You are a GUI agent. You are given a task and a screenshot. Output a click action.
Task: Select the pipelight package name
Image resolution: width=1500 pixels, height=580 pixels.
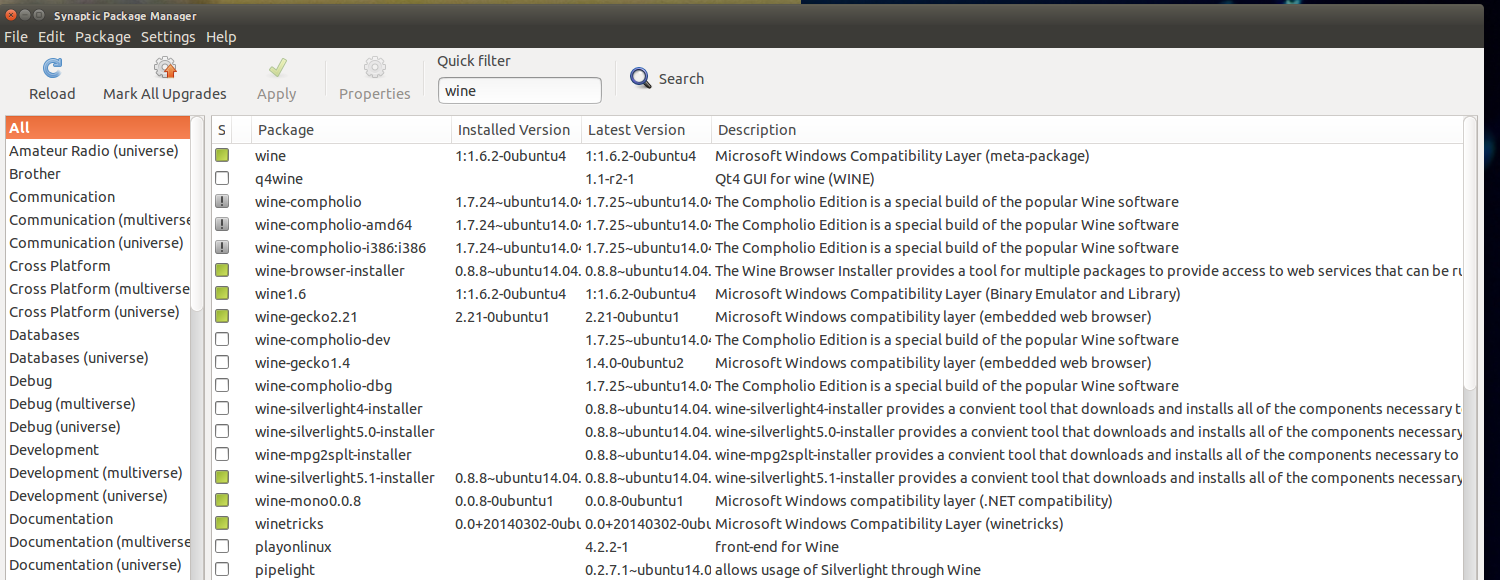[285, 570]
